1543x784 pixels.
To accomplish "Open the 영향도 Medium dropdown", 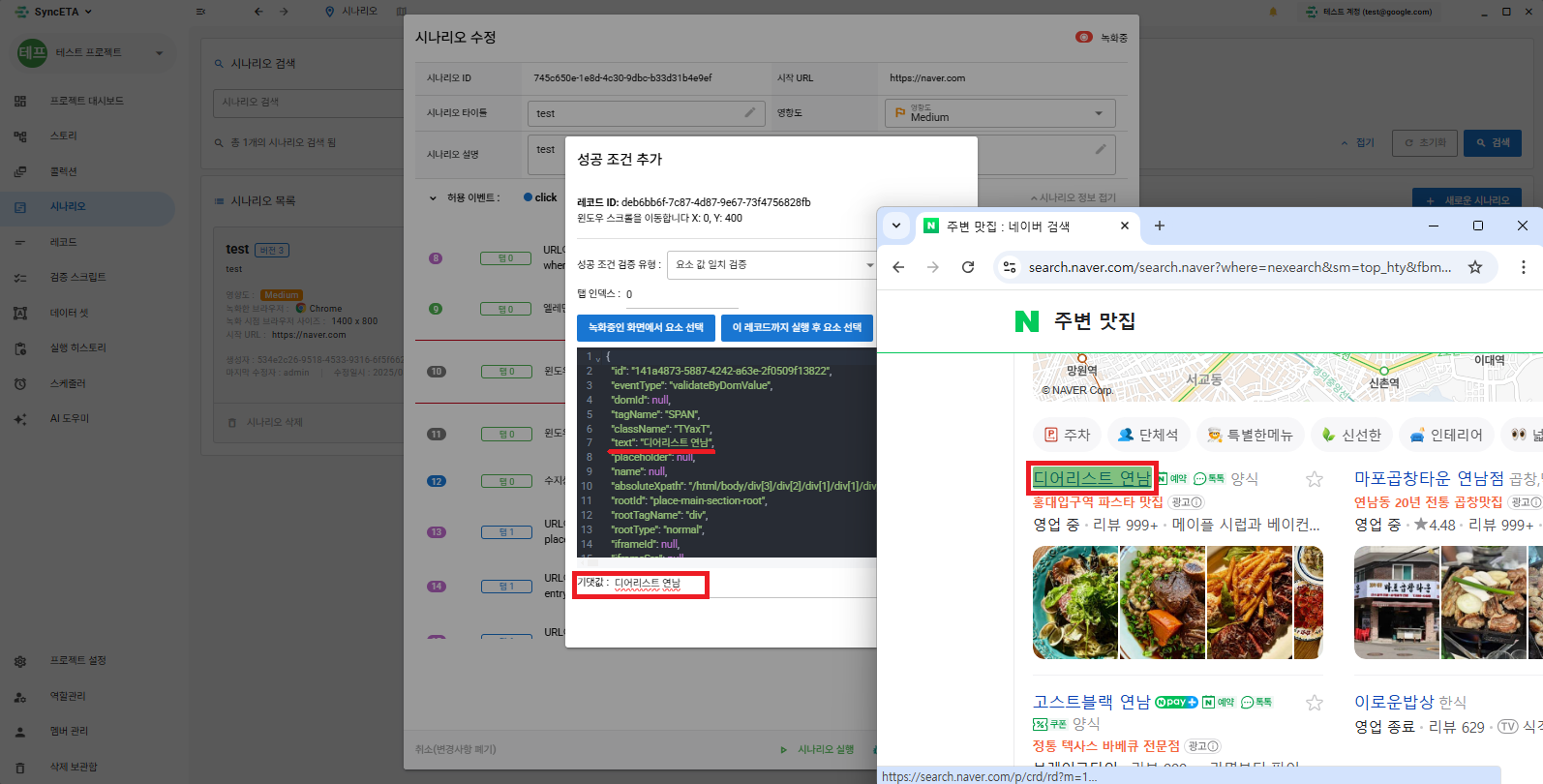I will pyautogui.click(x=1000, y=113).
